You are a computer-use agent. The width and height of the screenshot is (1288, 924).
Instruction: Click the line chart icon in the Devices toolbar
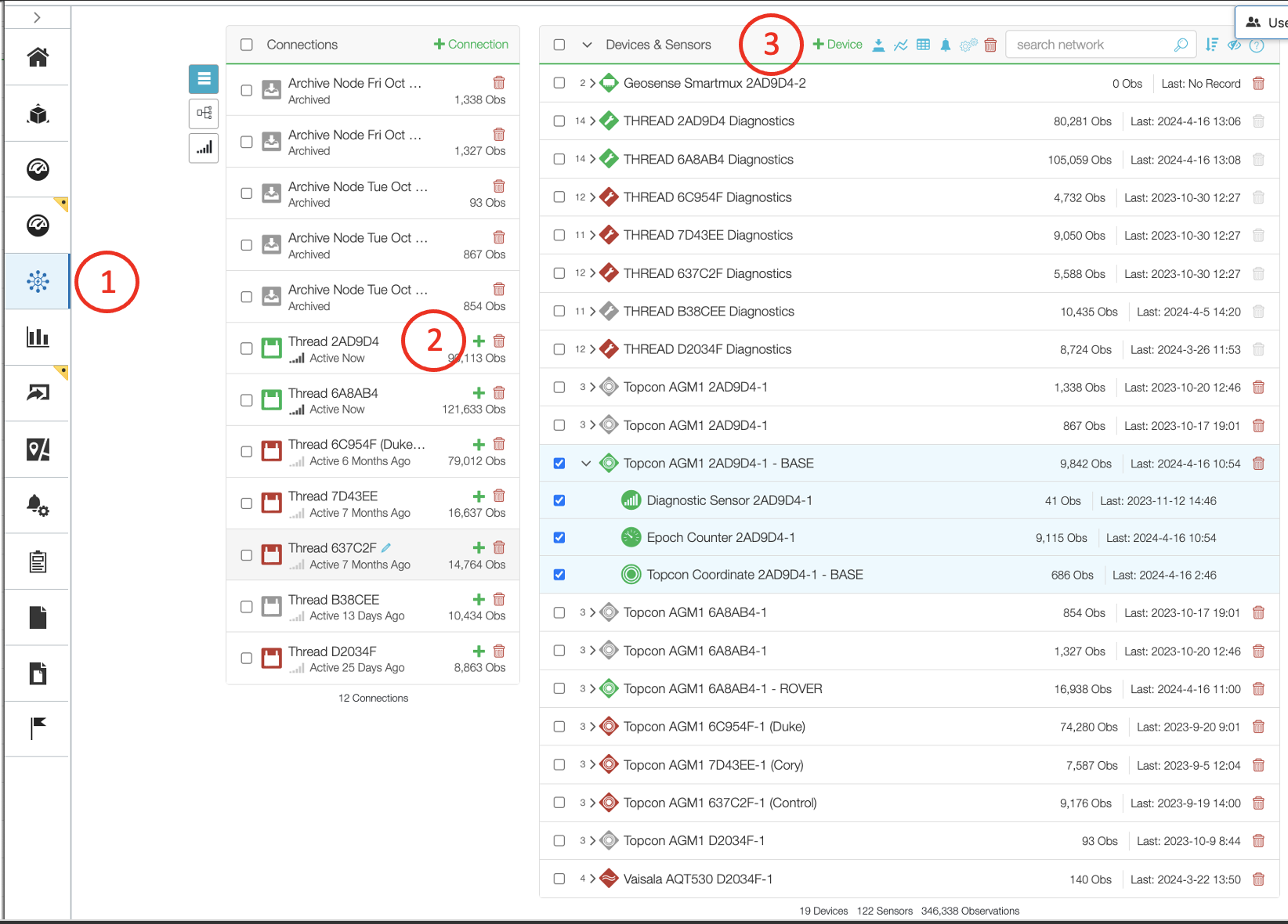901,45
